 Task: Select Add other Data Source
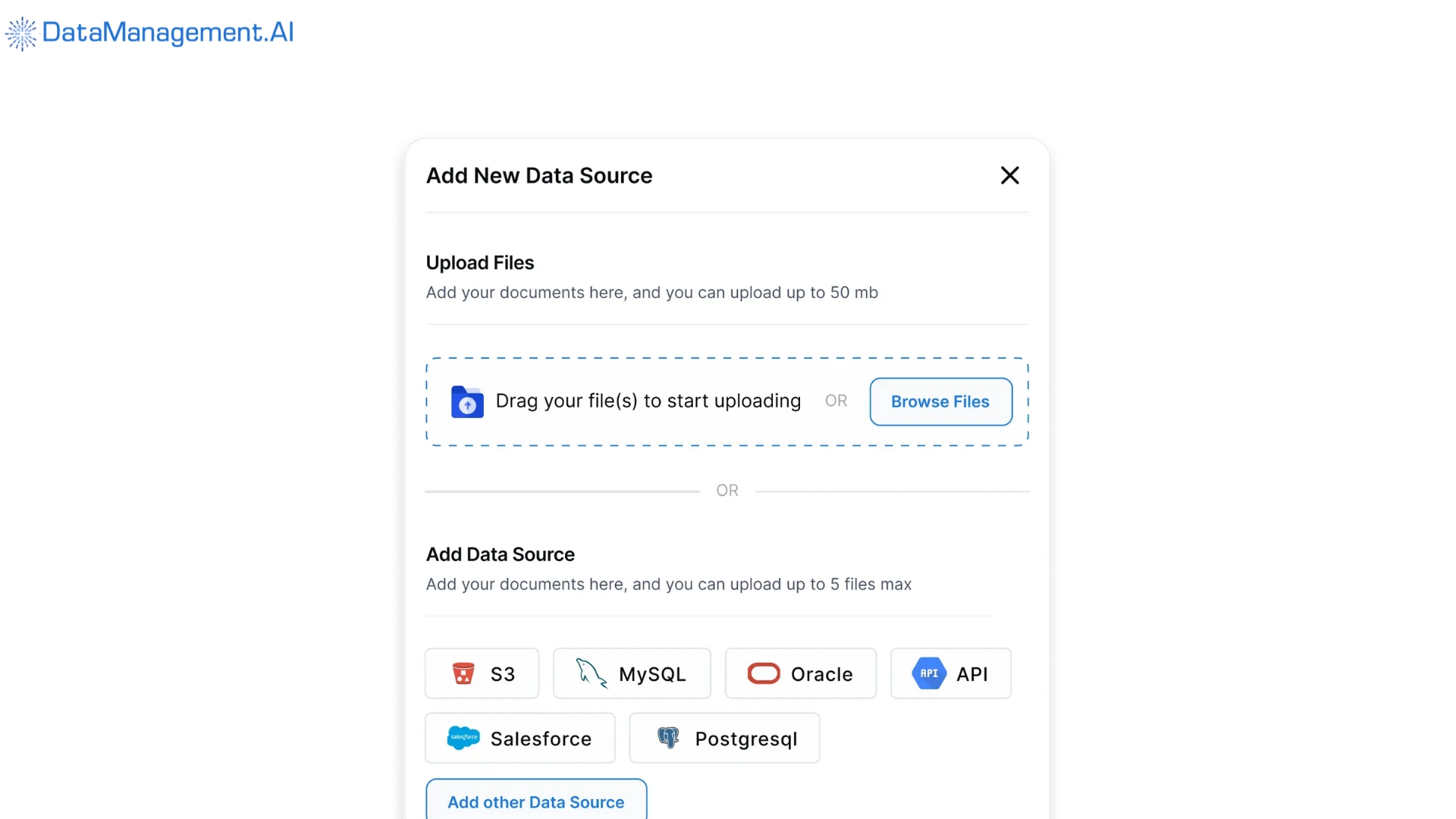pos(536,802)
